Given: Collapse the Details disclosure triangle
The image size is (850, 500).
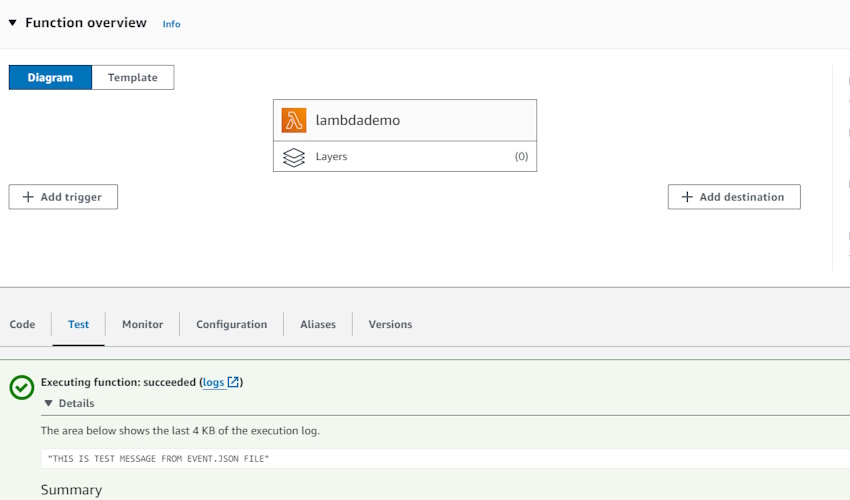Looking at the screenshot, I should tap(49, 403).
